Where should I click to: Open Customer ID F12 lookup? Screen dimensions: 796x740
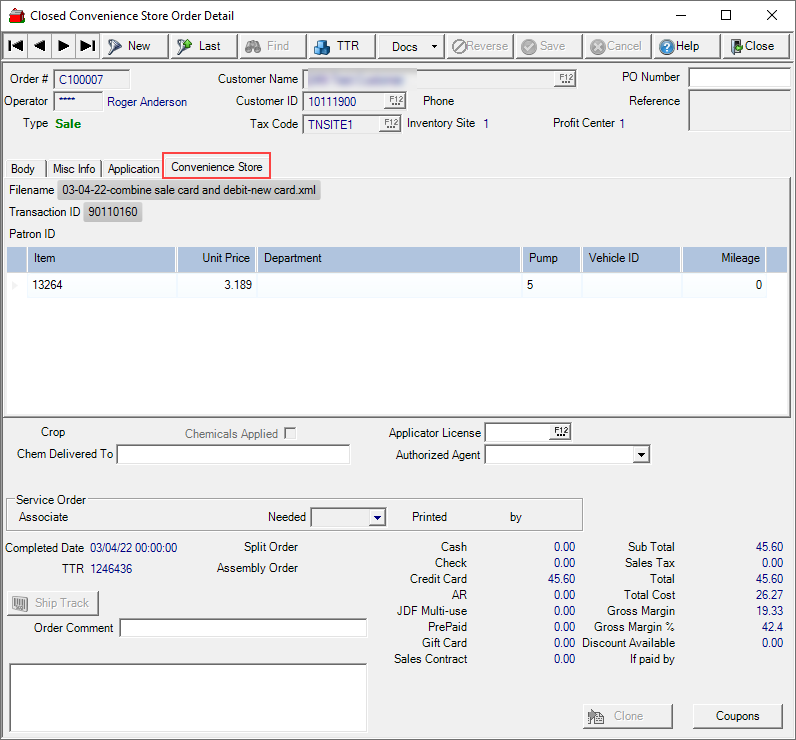(x=394, y=100)
